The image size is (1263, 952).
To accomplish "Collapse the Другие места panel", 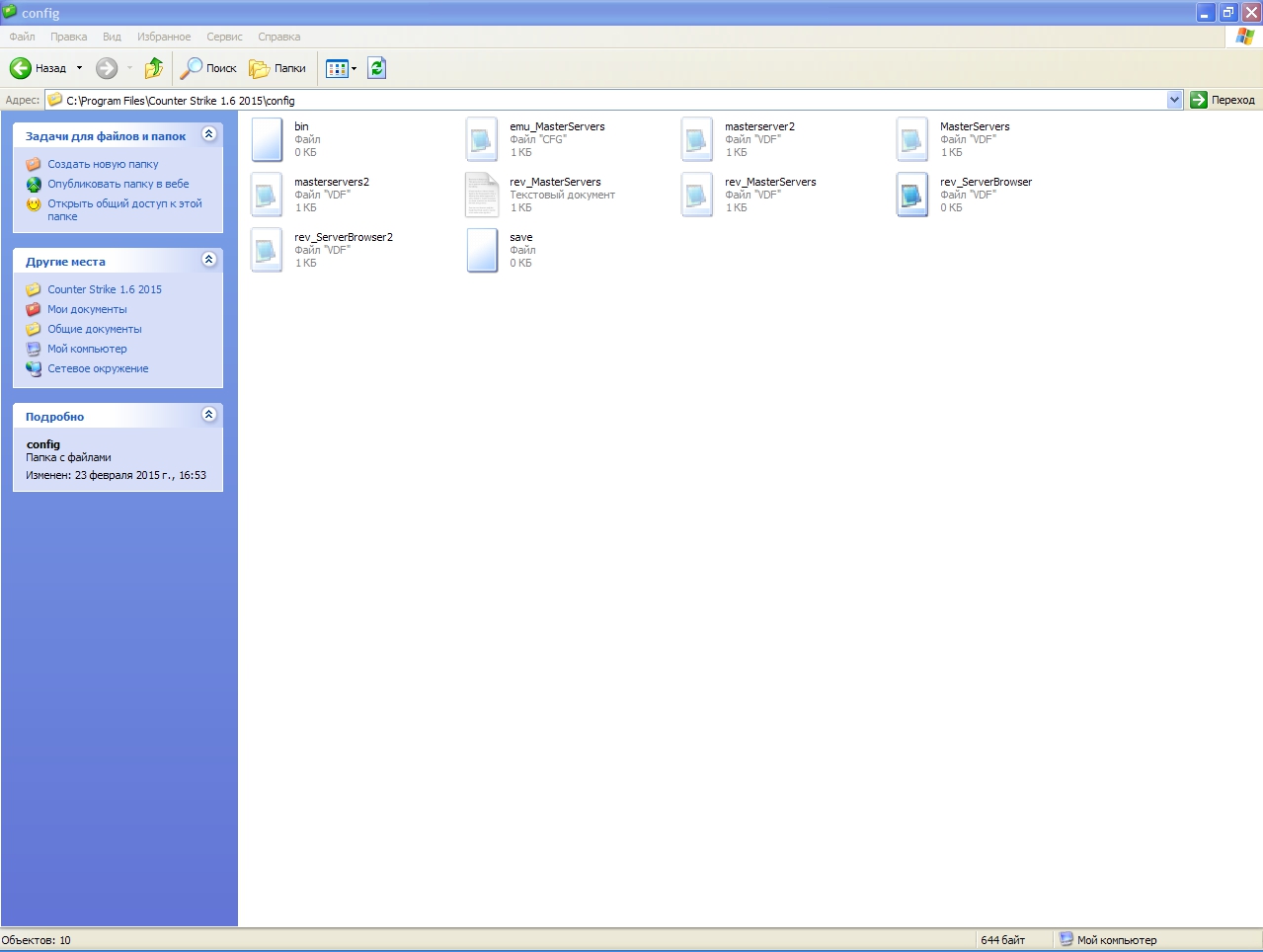I will point(208,259).
